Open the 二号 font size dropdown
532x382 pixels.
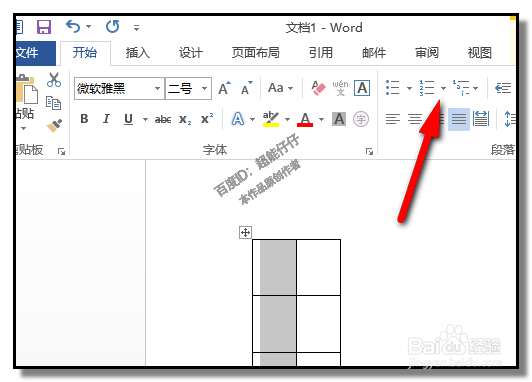point(204,89)
